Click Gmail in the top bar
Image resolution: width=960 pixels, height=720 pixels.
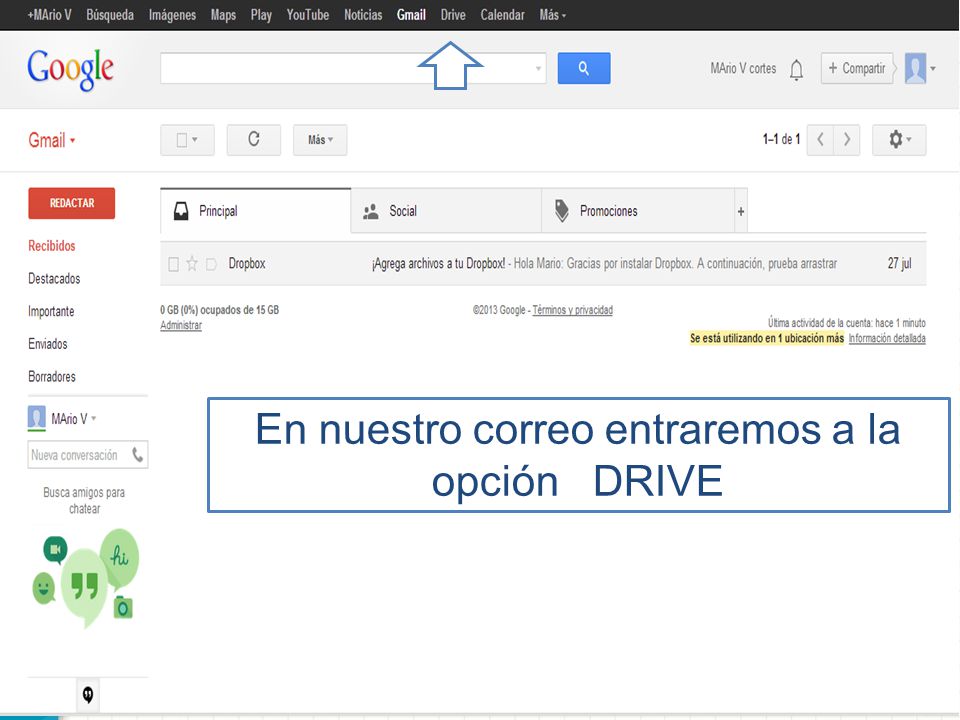click(x=411, y=15)
